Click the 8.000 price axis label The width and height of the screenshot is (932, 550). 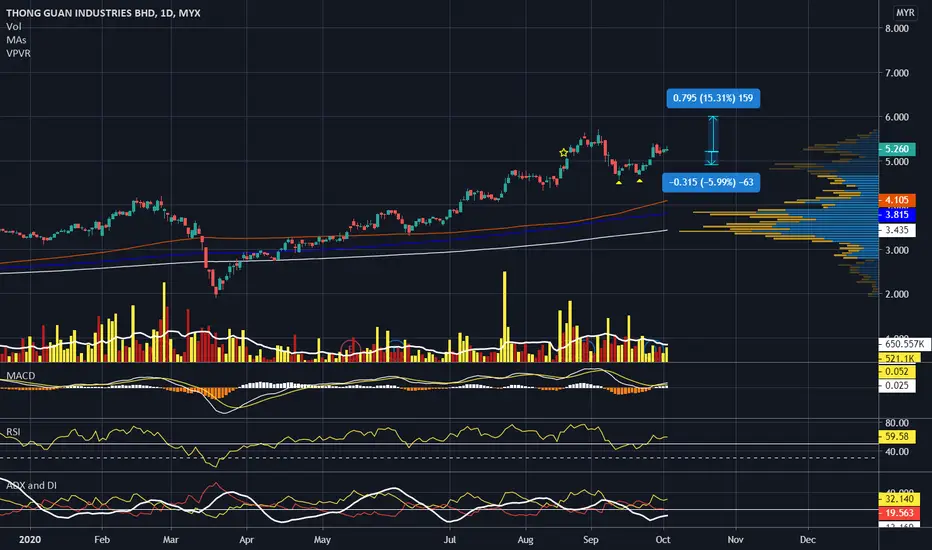tap(897, 28)
